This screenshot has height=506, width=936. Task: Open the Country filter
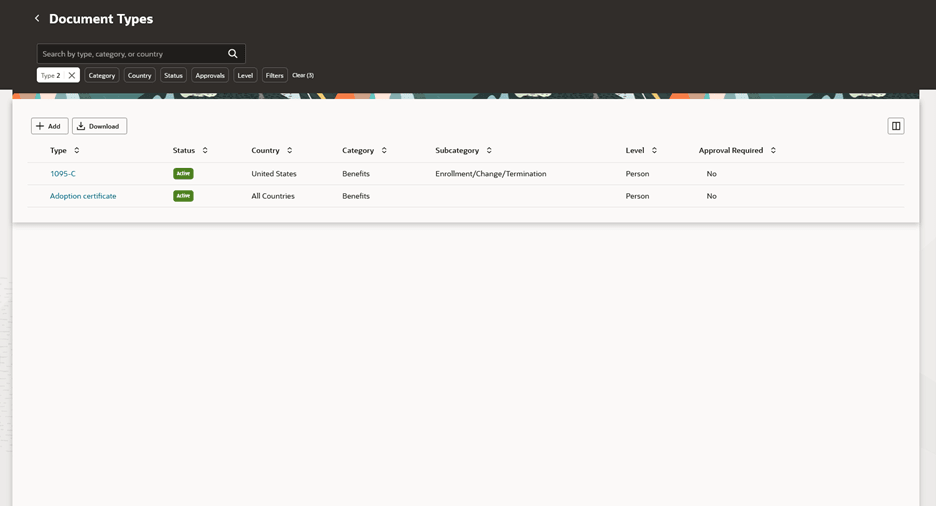140,75
